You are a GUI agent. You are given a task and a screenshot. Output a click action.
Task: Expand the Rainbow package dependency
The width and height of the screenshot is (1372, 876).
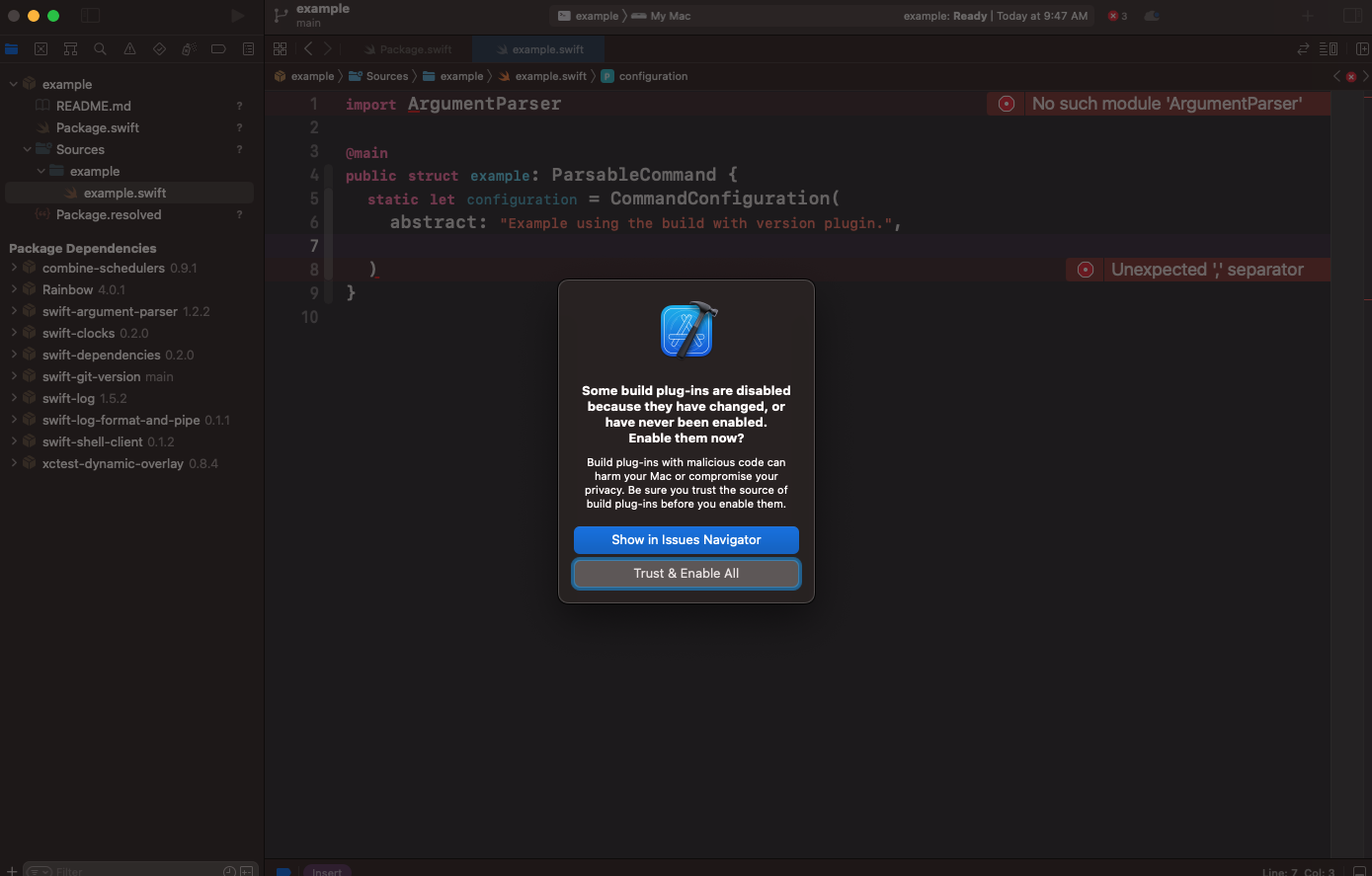tap(14, 289)
